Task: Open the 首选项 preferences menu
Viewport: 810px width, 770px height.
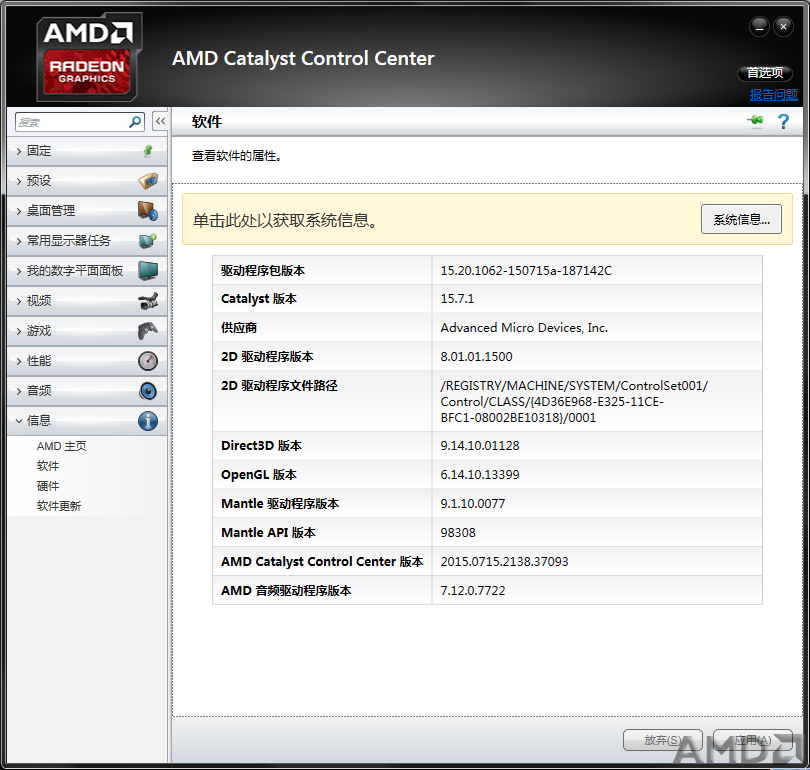Action: 765,73
